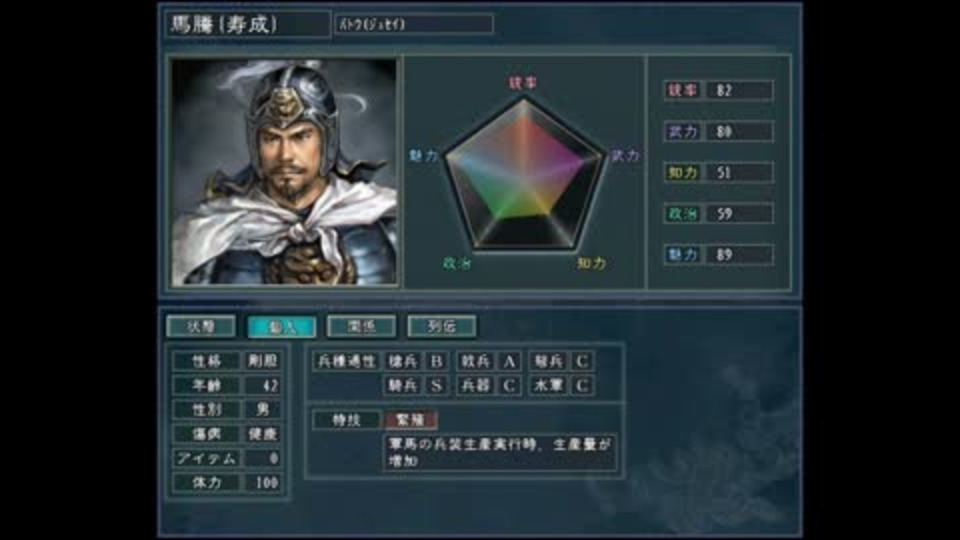
Task: Click the katakana name reading field
Action: point(413,24)
